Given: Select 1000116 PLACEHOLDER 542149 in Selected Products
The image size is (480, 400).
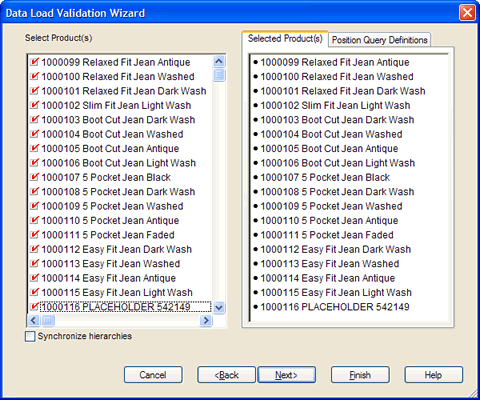Looking at the screenshot, I should point(331,307).
